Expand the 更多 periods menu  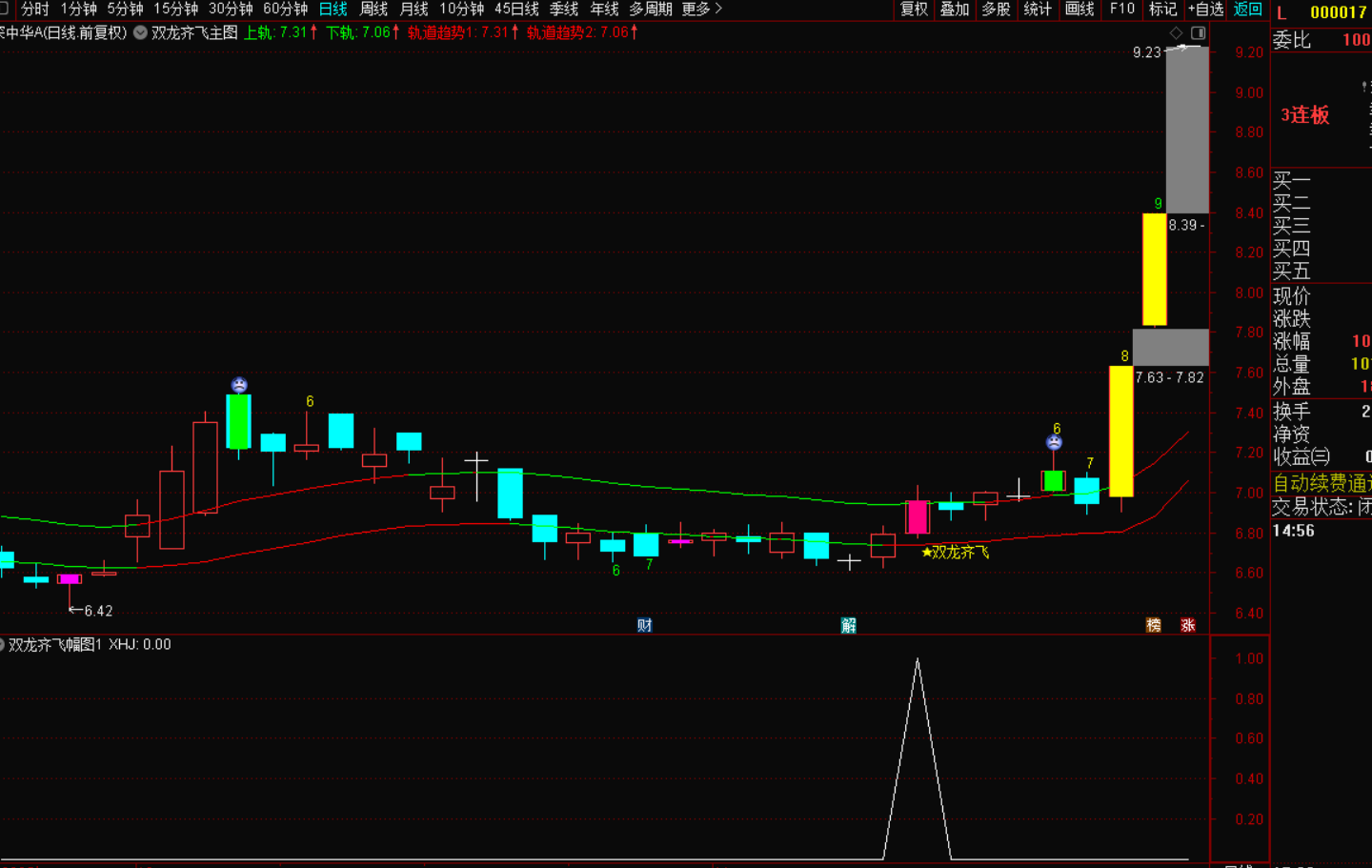point(702,9)
